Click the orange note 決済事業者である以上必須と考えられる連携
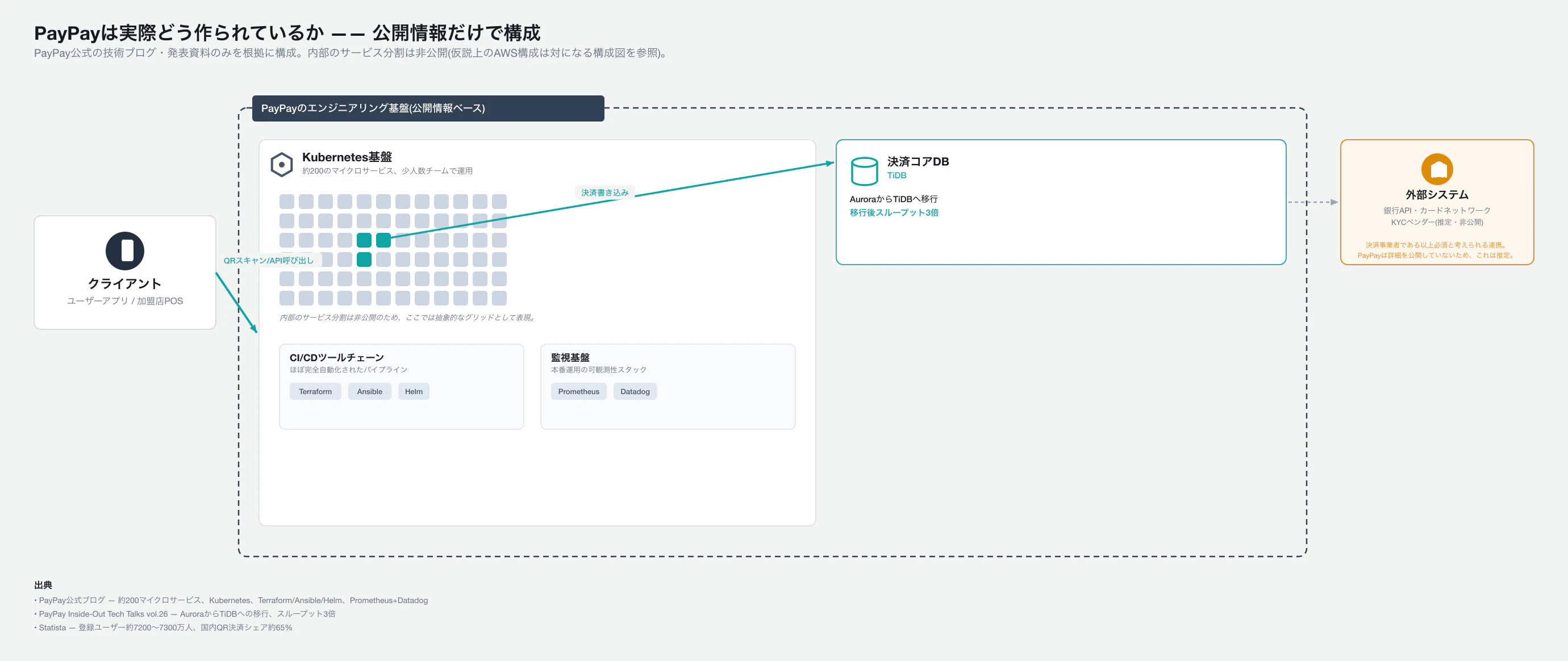The width and height of the screenshot is (1568, 661). [x=1437, y=245]
